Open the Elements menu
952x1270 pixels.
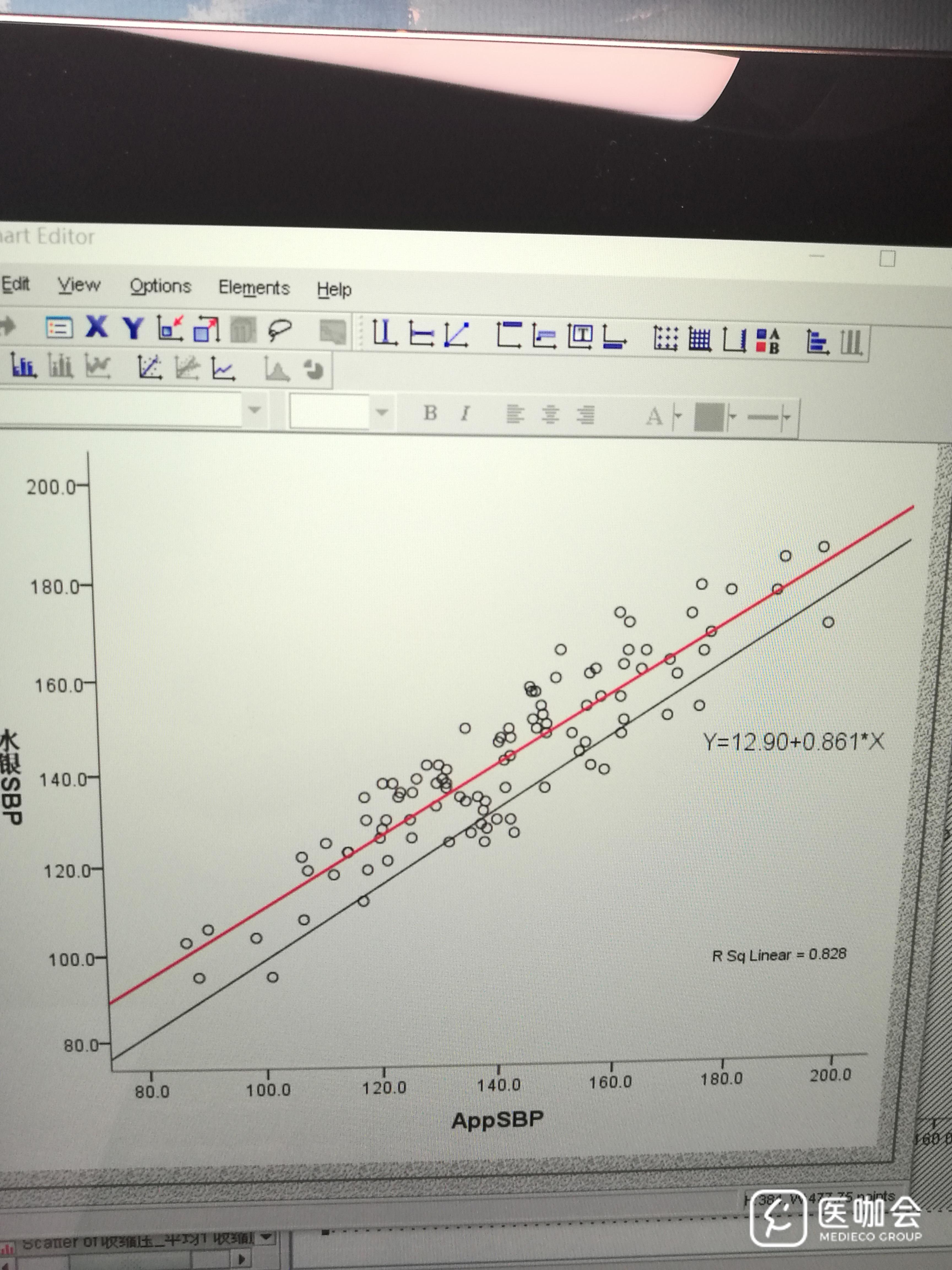pyautogui.click(x=254, y=287)
